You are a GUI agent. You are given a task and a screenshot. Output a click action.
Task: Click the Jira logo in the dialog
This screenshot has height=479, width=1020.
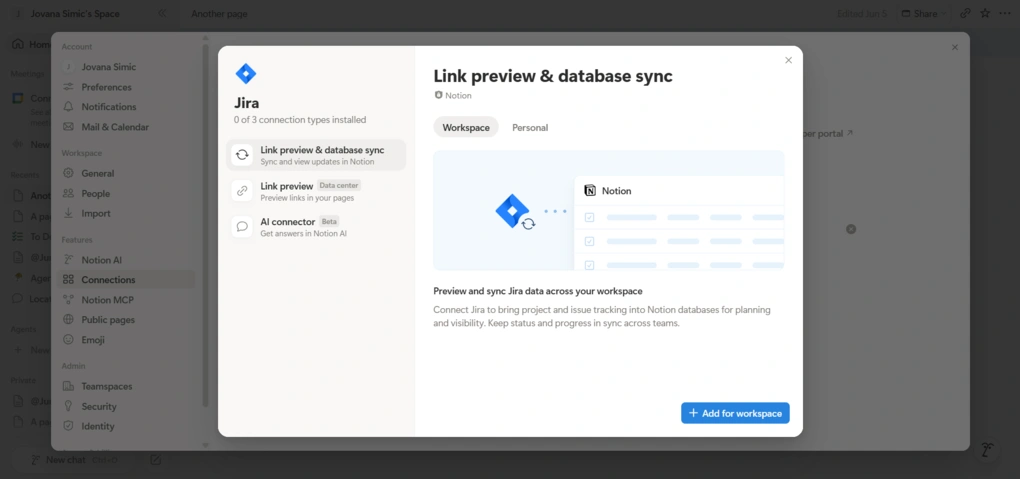[x=245, y=74]
